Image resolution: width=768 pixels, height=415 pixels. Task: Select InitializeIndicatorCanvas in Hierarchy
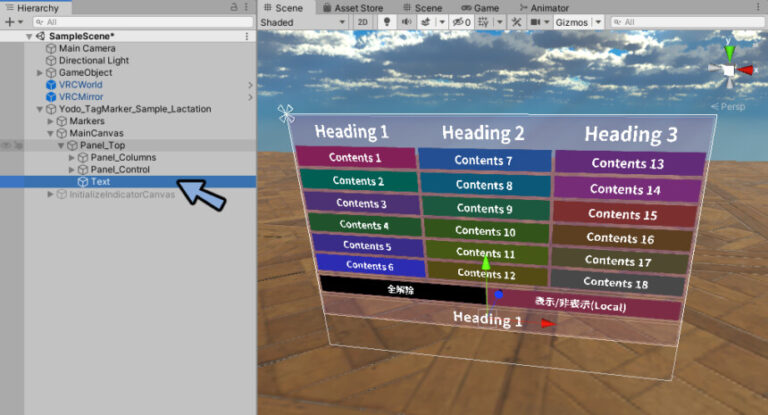pos(122,195)
